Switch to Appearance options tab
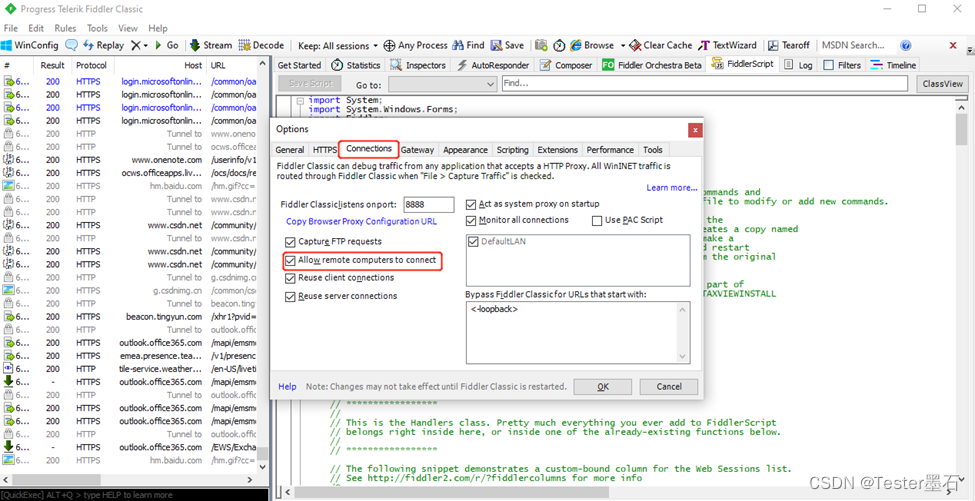 point(465,150)
